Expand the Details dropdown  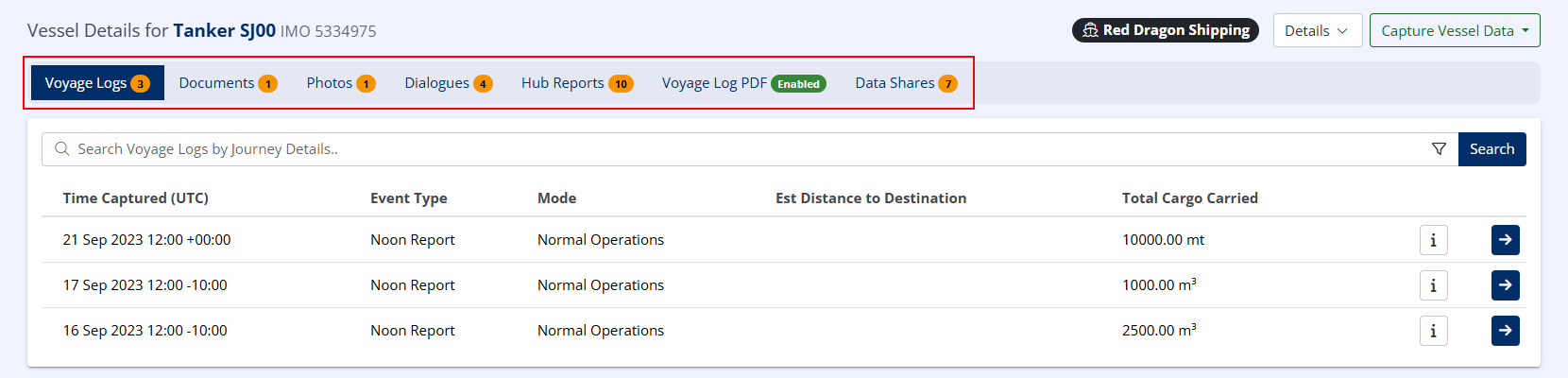coord(1316,30)
